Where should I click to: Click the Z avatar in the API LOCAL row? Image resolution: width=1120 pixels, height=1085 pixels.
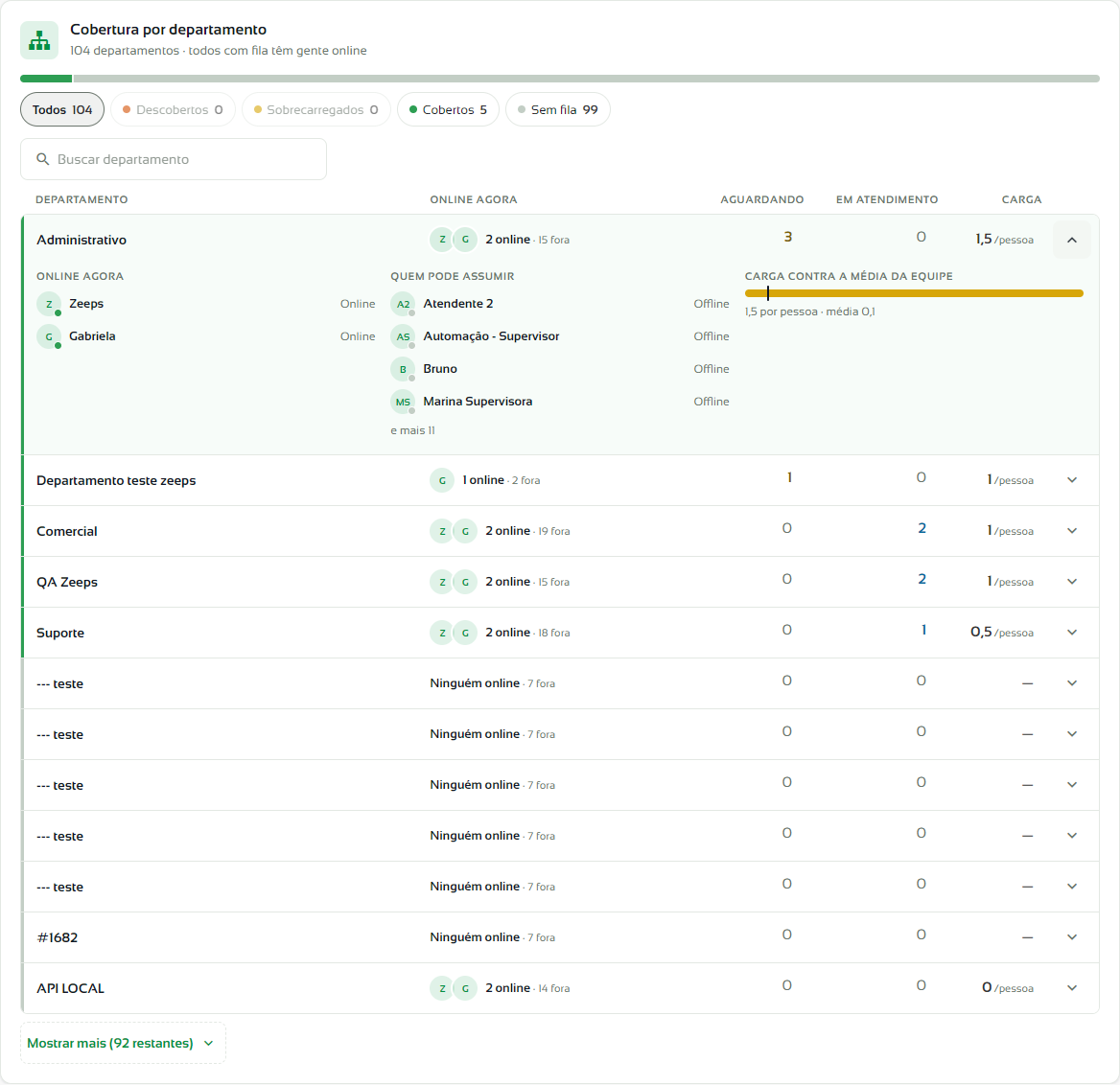click(442, 988)
